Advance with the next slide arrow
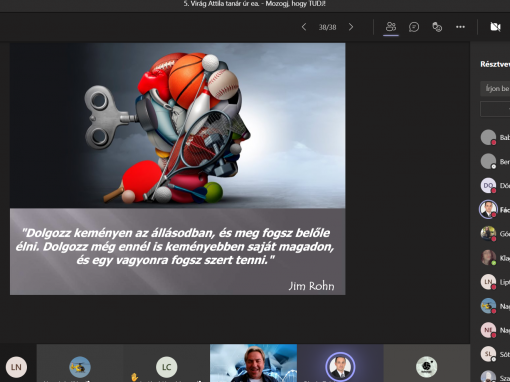 351,27
